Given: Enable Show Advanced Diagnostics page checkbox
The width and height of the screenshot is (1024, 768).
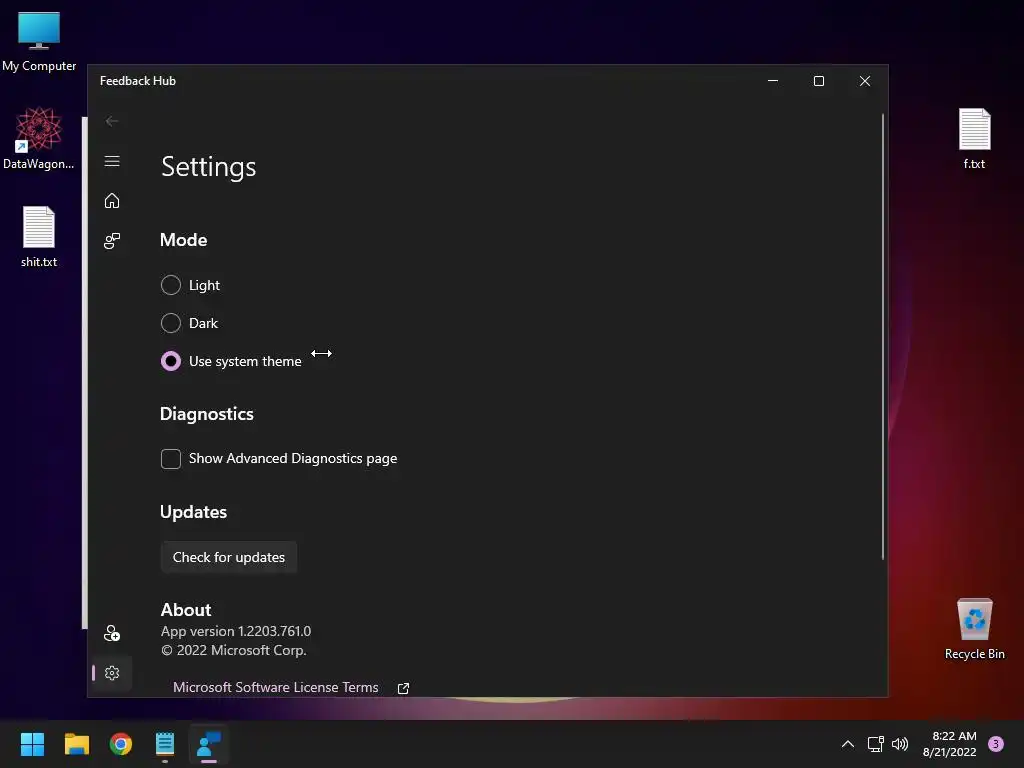Looking at the screenshot, I should point(170,458).
